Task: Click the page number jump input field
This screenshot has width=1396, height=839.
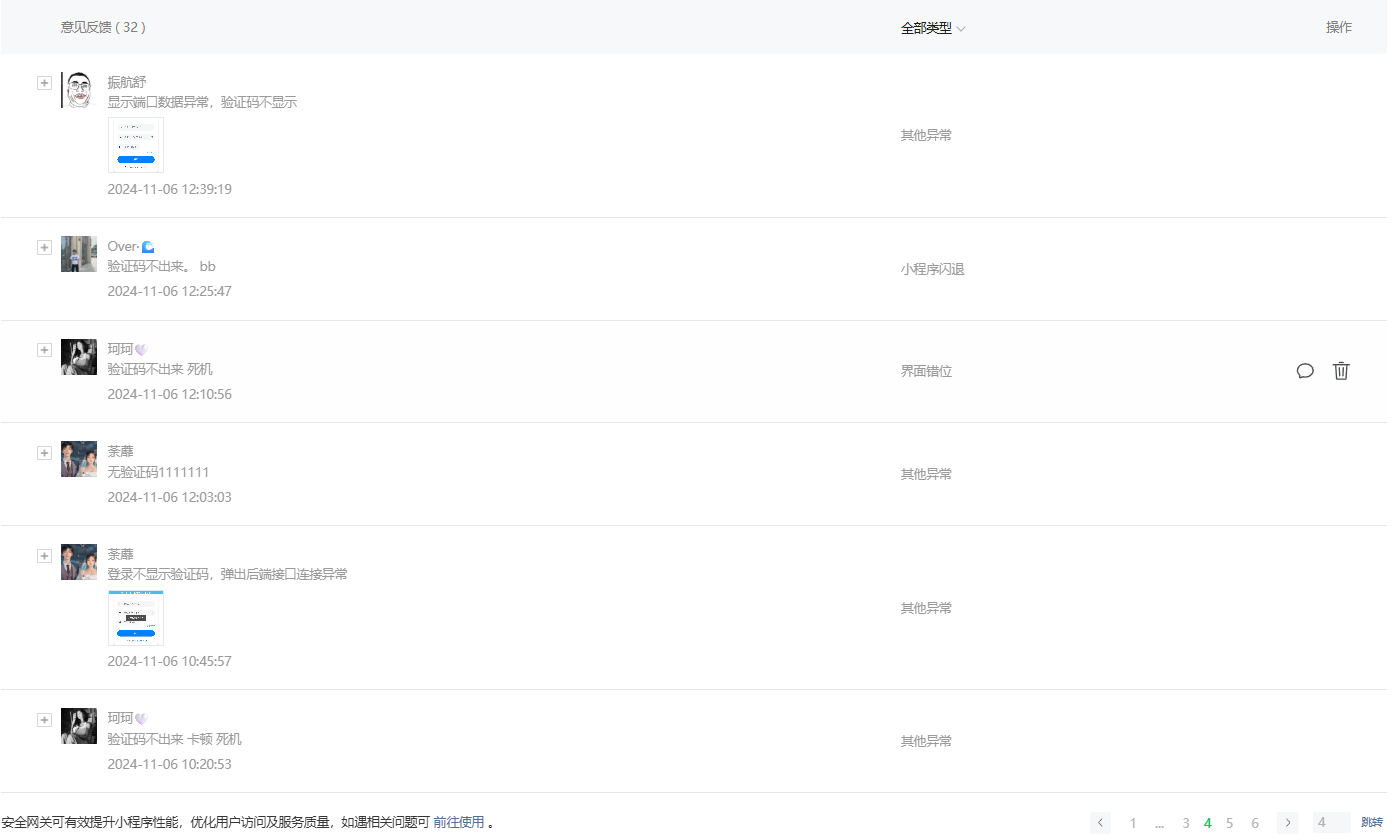Action: [x=1331, y=823]
